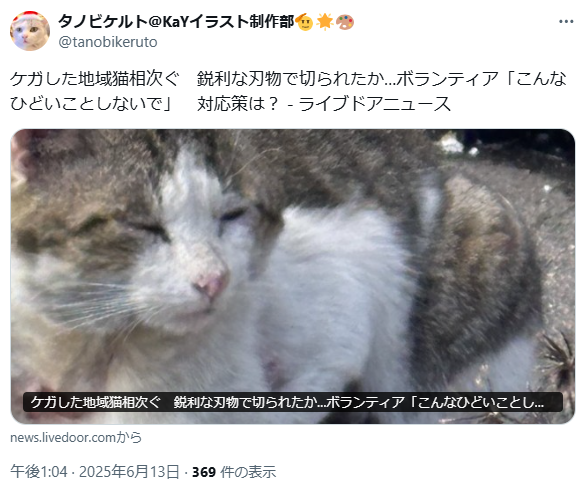Click the artist palette emoji in name

point(345,22)
